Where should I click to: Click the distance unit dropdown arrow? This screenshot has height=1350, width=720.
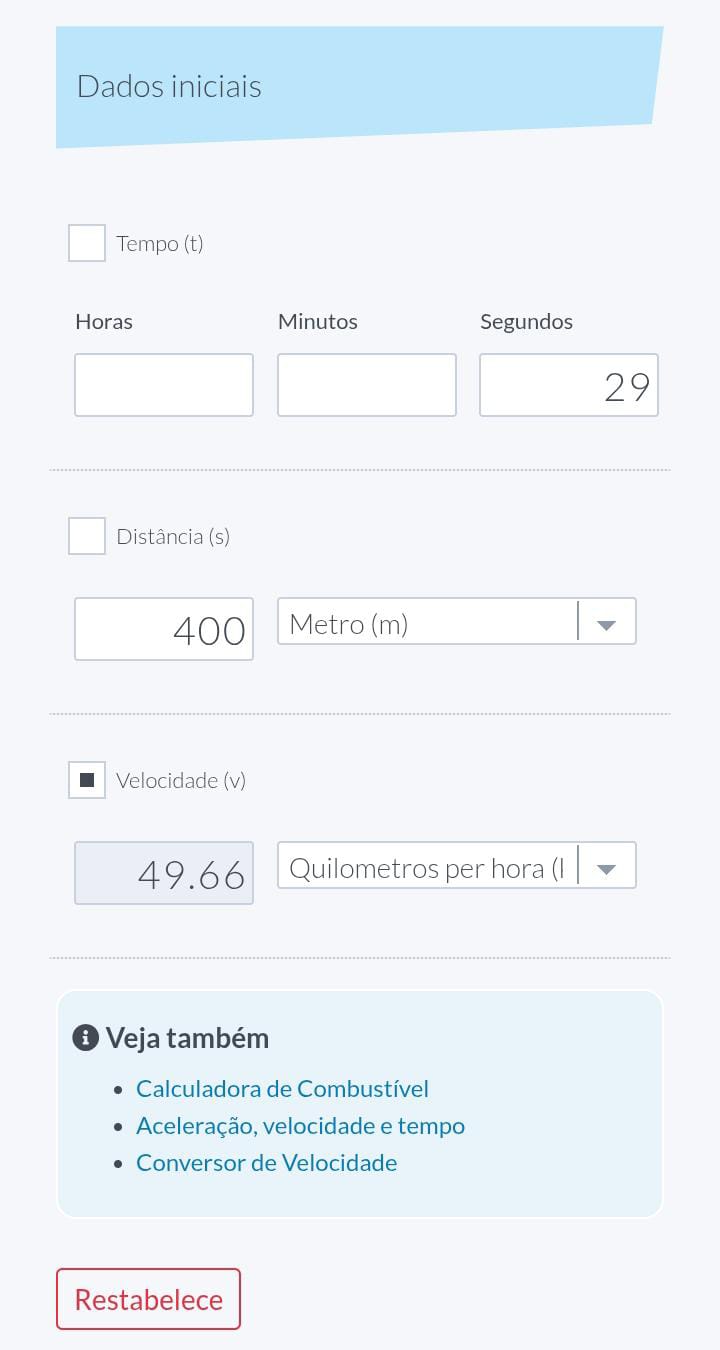[605, 625]
